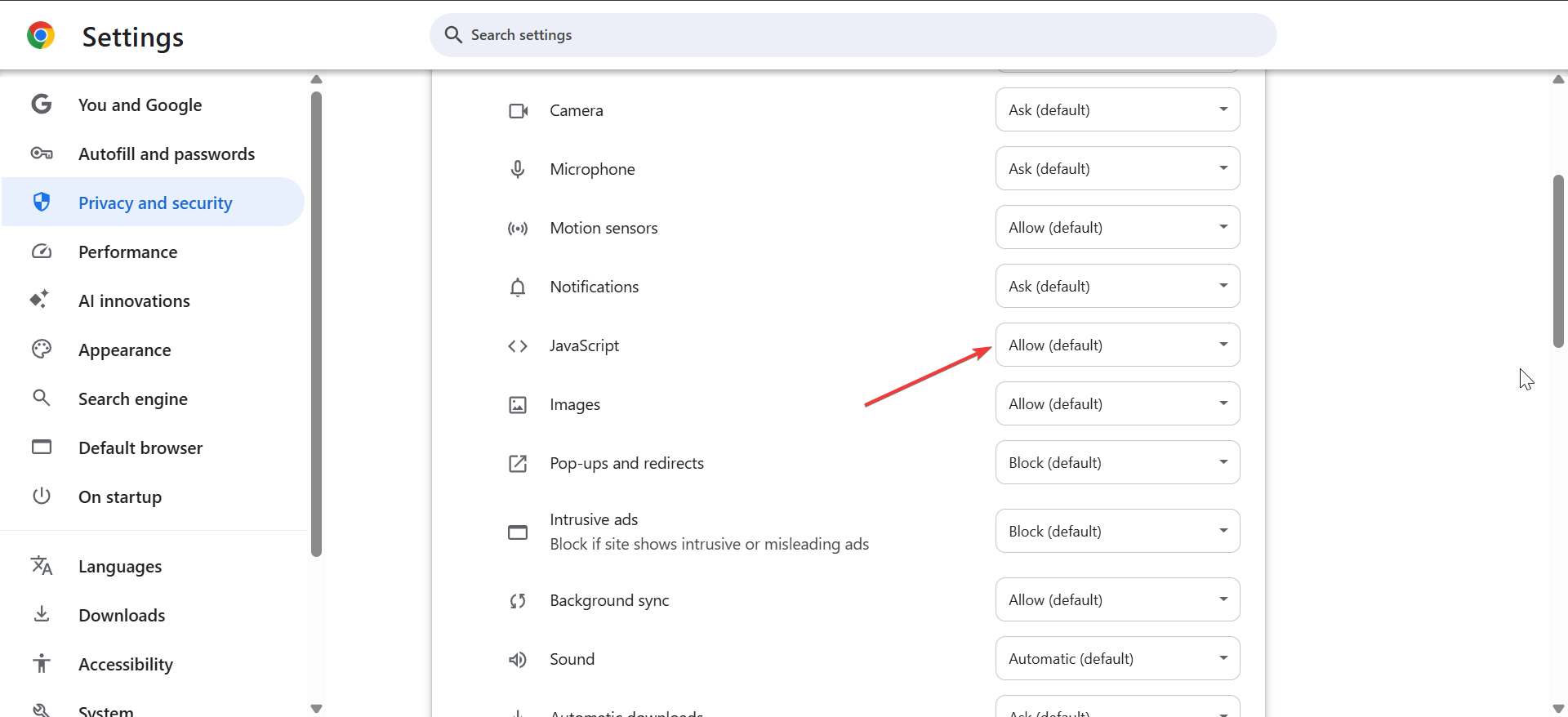1568x717 pixels.
Task: Open the Camera permission dropdown
Action: click(1117, 110)
